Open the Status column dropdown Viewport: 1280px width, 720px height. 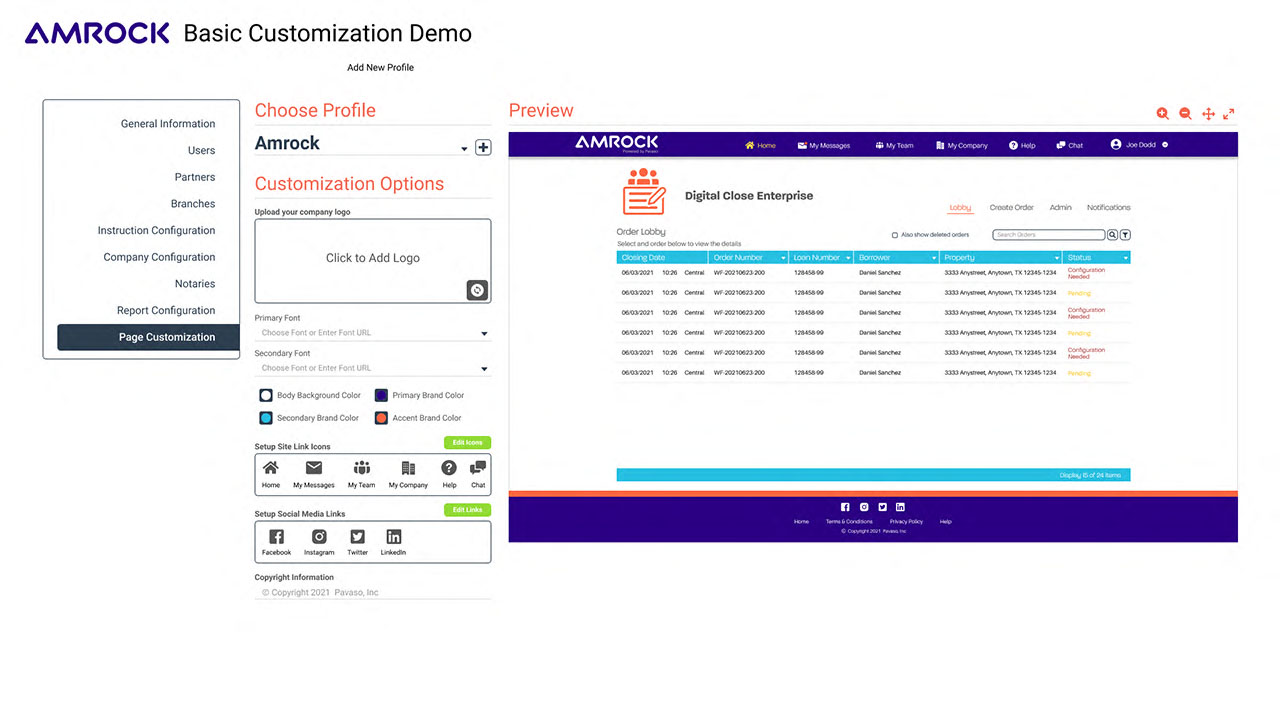pos(1125,258)
